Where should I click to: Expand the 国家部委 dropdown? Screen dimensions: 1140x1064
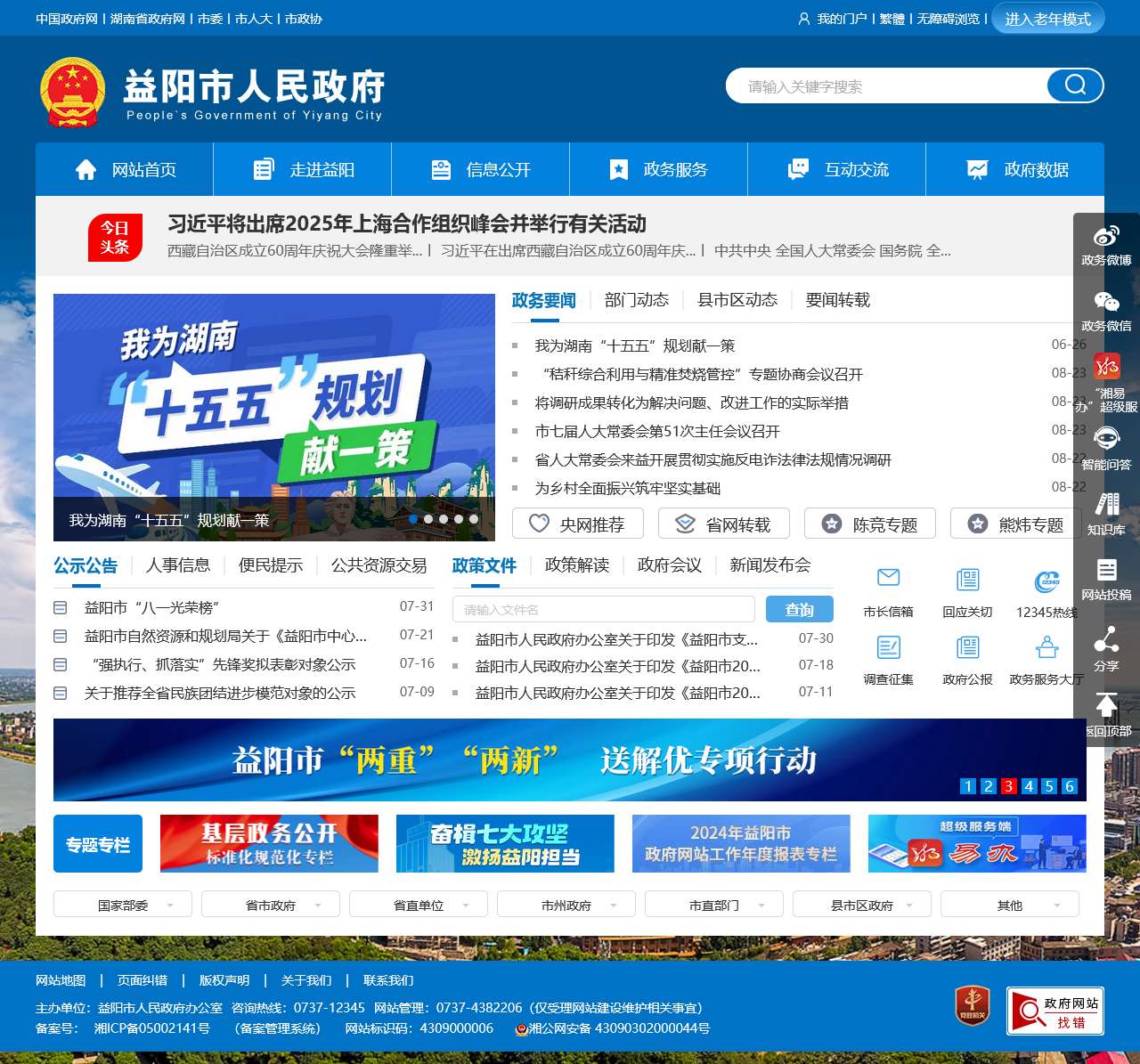122,904
